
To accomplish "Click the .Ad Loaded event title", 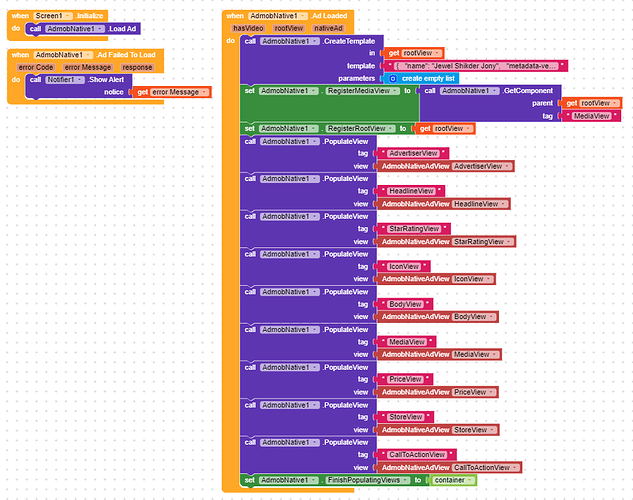I will (329, 16).
